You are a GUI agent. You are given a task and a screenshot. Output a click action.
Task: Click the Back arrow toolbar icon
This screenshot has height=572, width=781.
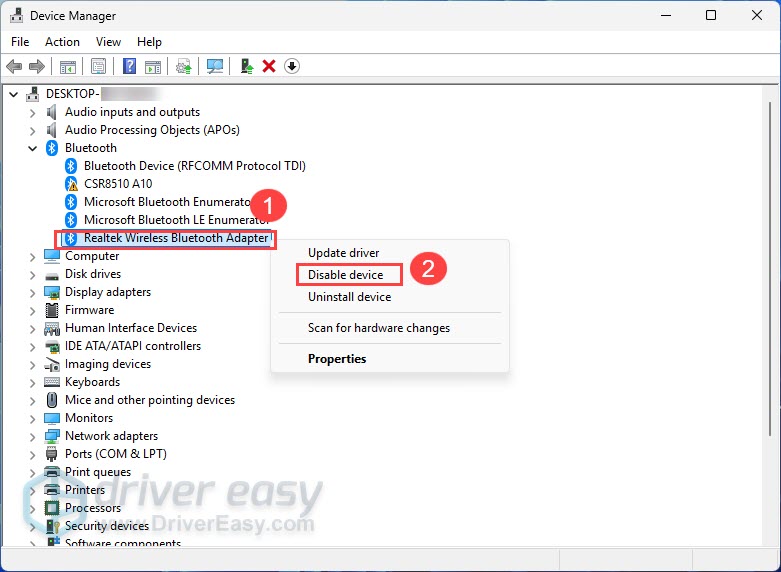coord(14,66)
